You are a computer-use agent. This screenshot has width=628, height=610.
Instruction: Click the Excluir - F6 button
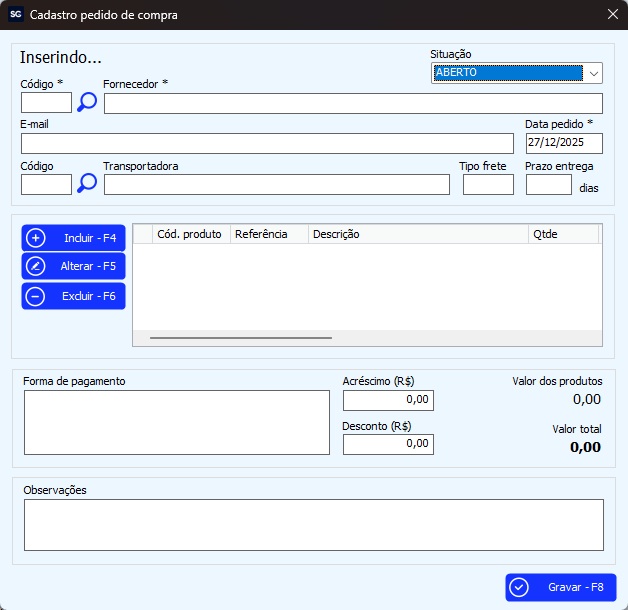74,296
